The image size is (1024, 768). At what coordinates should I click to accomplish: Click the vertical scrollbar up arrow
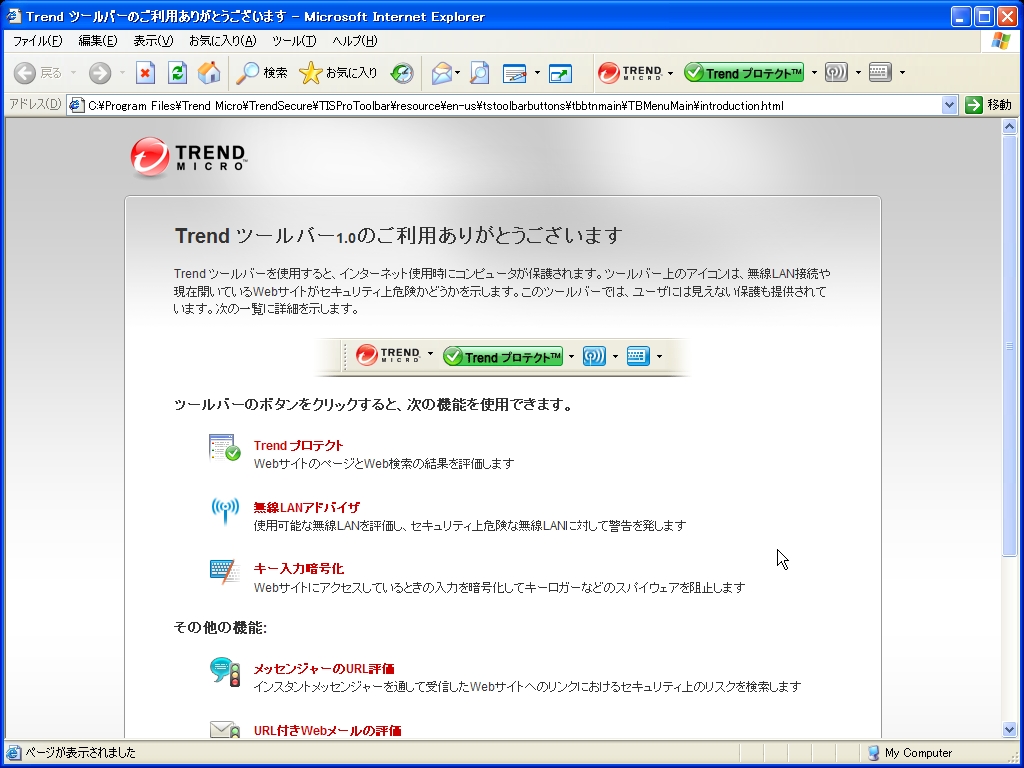tap(1010, 127)
